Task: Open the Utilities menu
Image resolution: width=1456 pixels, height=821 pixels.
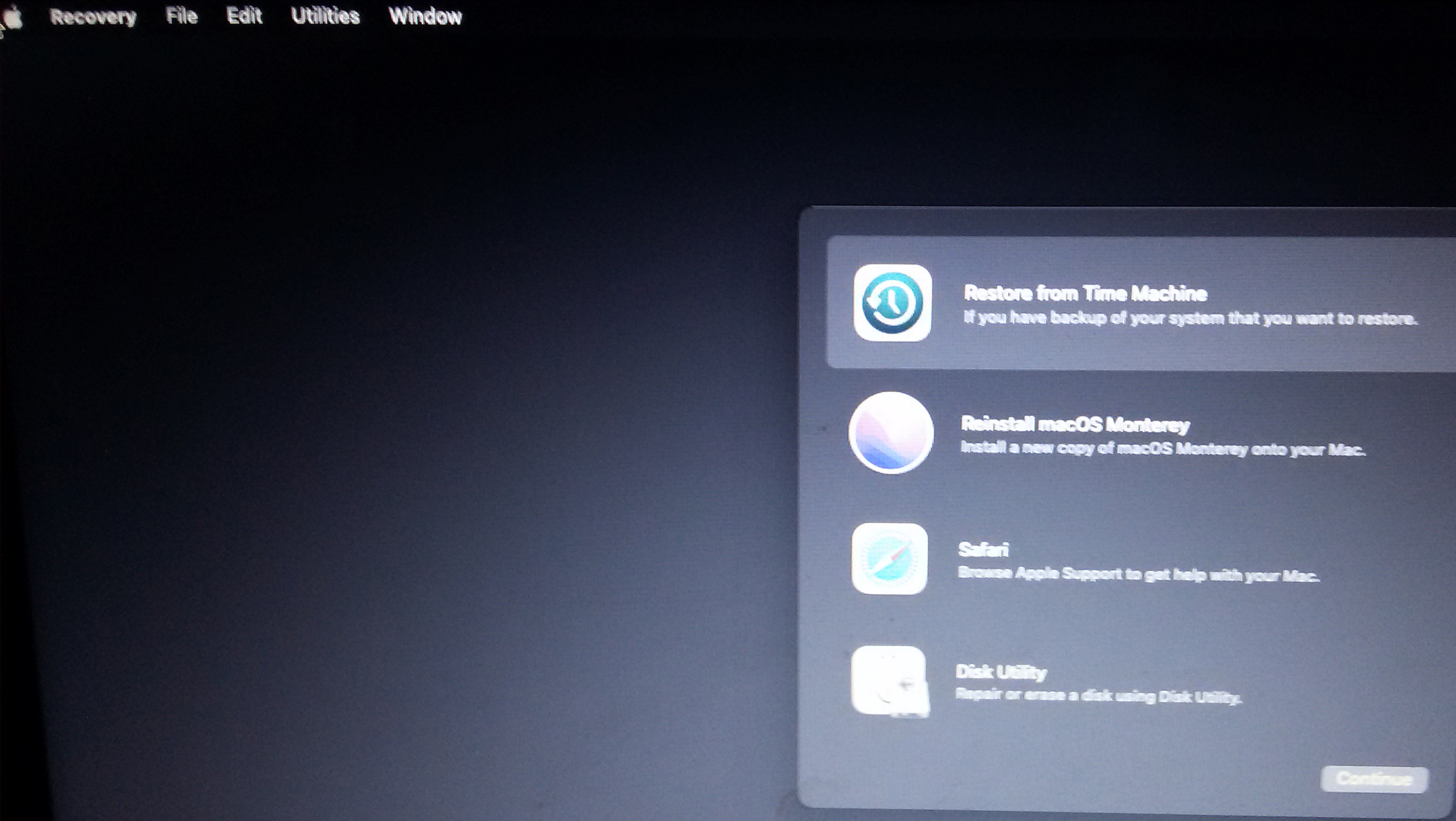Action: (325, 16)
